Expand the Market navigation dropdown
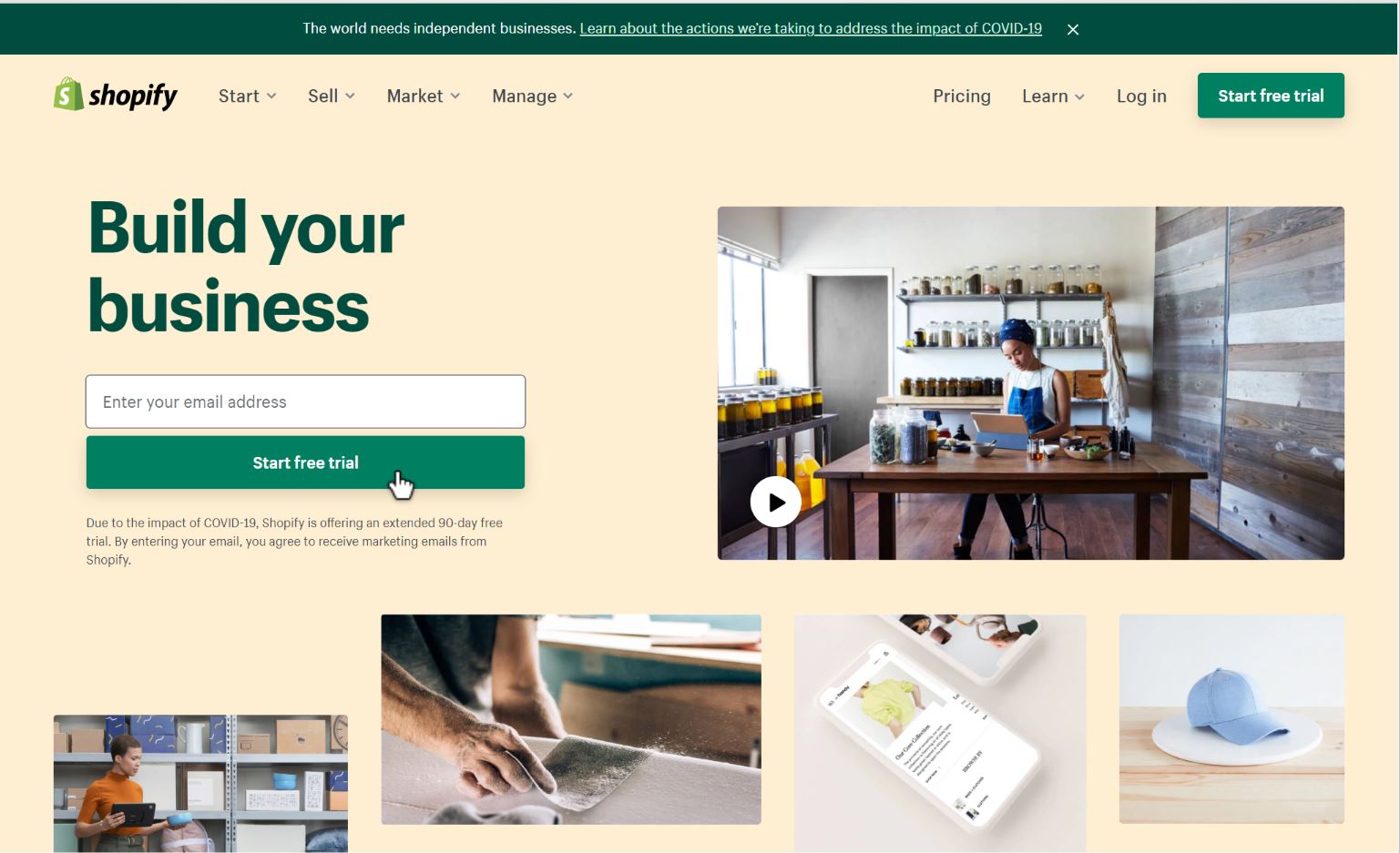Viewport: 1400px width, 853px height. point(424,96)
